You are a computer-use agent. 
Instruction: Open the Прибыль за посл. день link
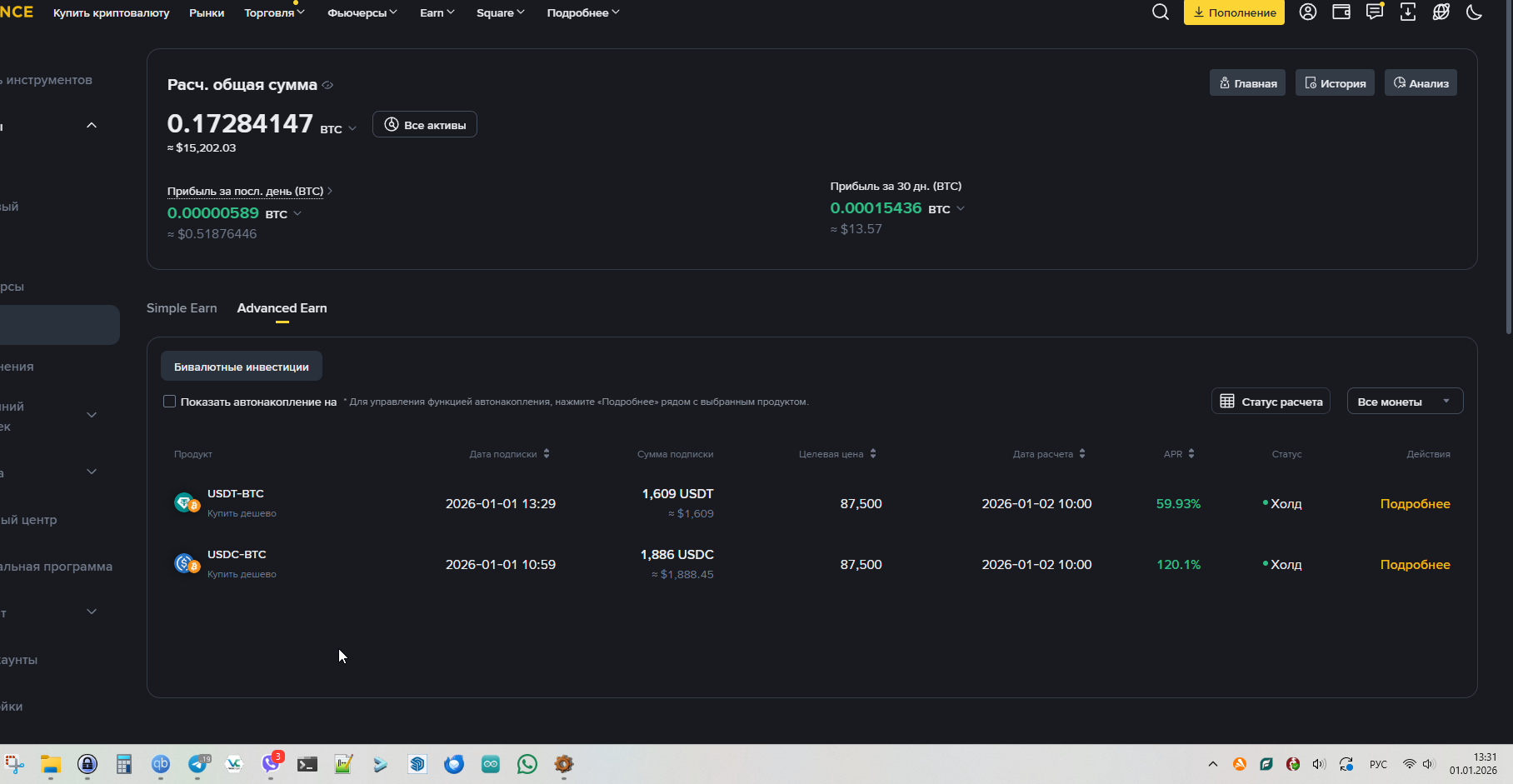(250, 192)
